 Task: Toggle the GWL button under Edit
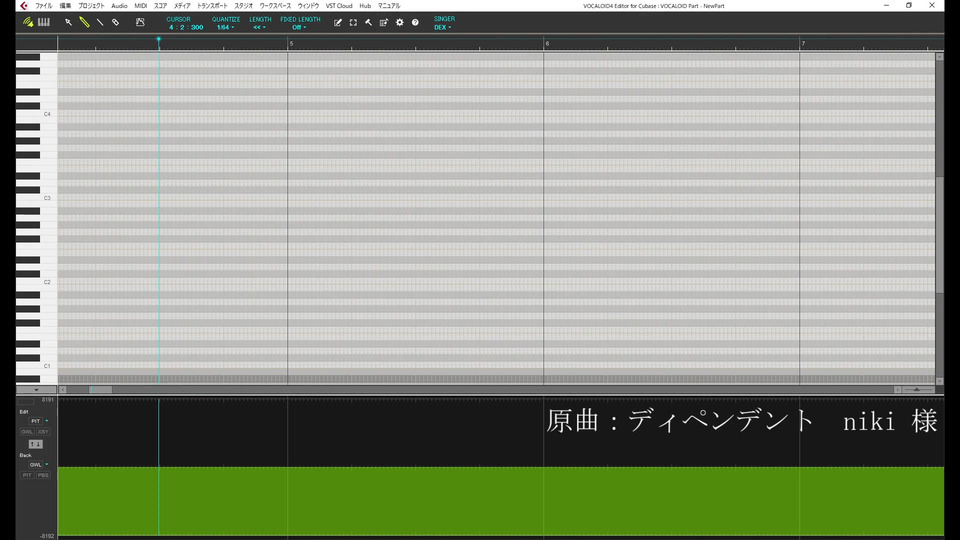tap(27, 432)
